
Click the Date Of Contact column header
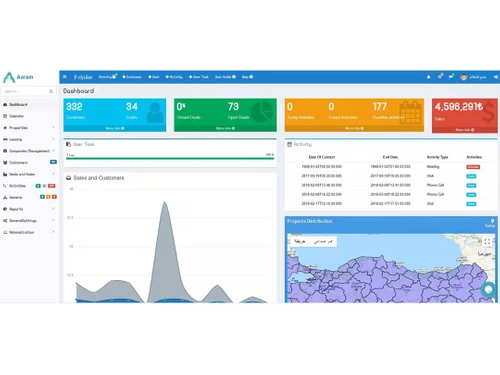[321, 157]
